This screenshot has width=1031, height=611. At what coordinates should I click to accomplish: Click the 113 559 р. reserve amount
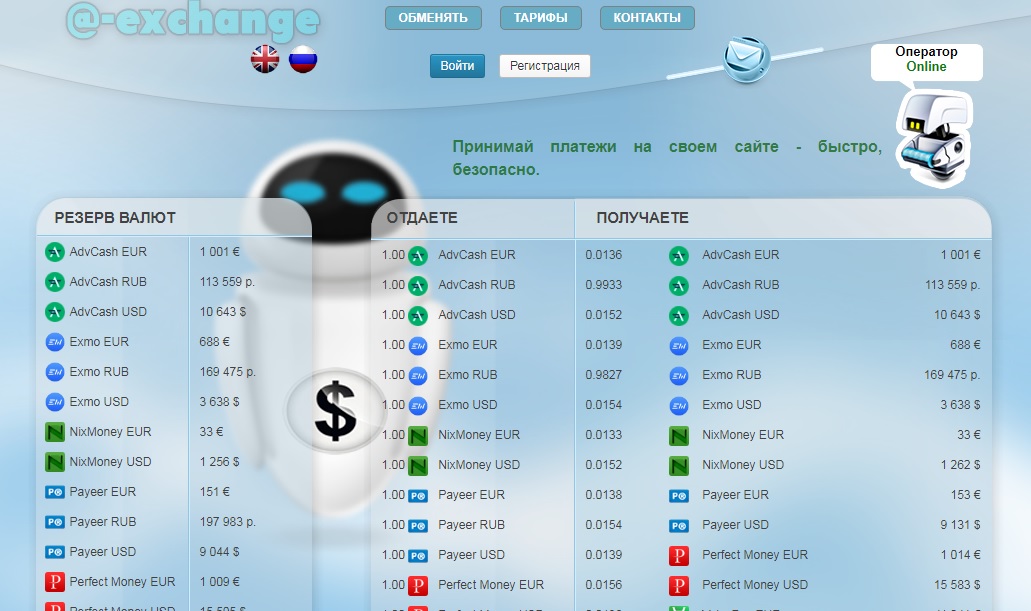(x=227, y=282)
